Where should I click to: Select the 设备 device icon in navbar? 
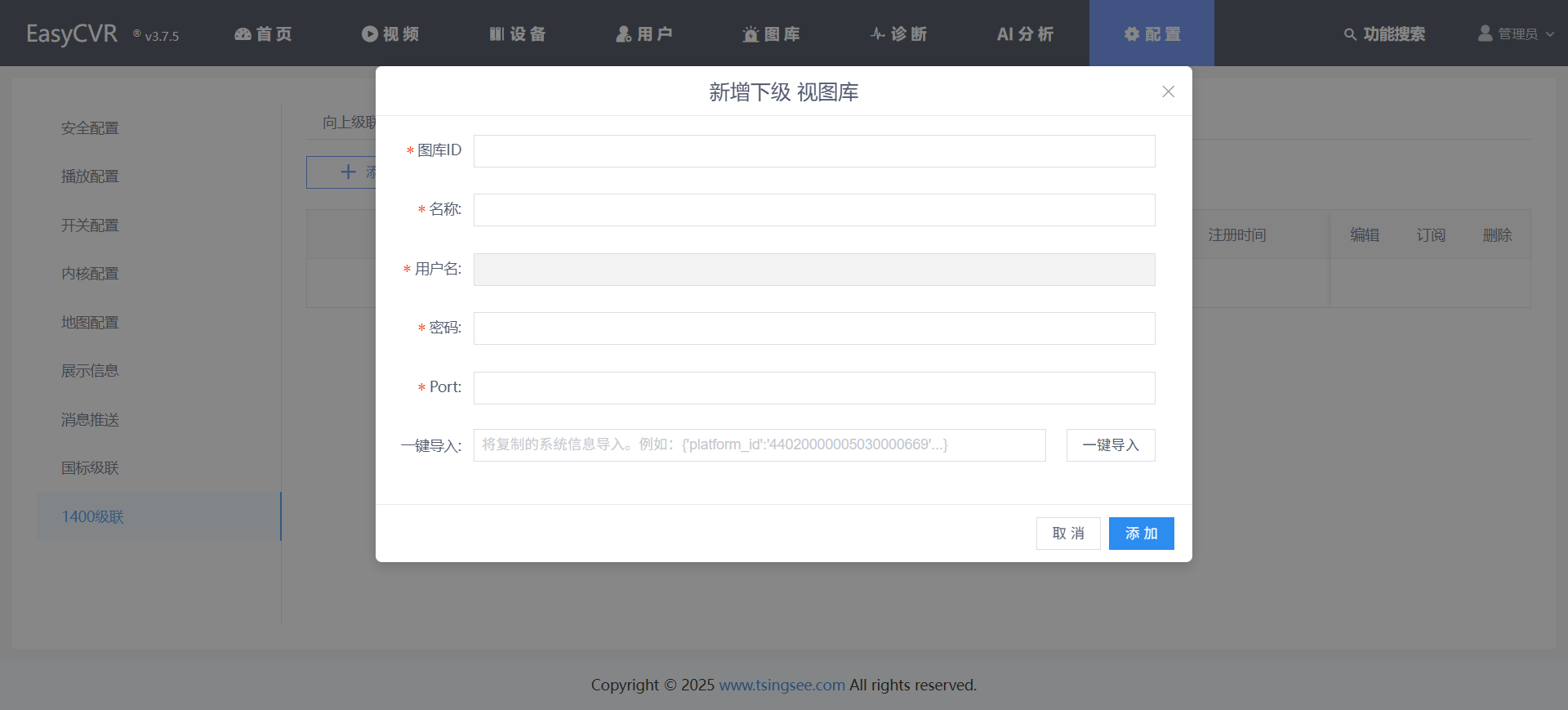(x=497, y=34)
